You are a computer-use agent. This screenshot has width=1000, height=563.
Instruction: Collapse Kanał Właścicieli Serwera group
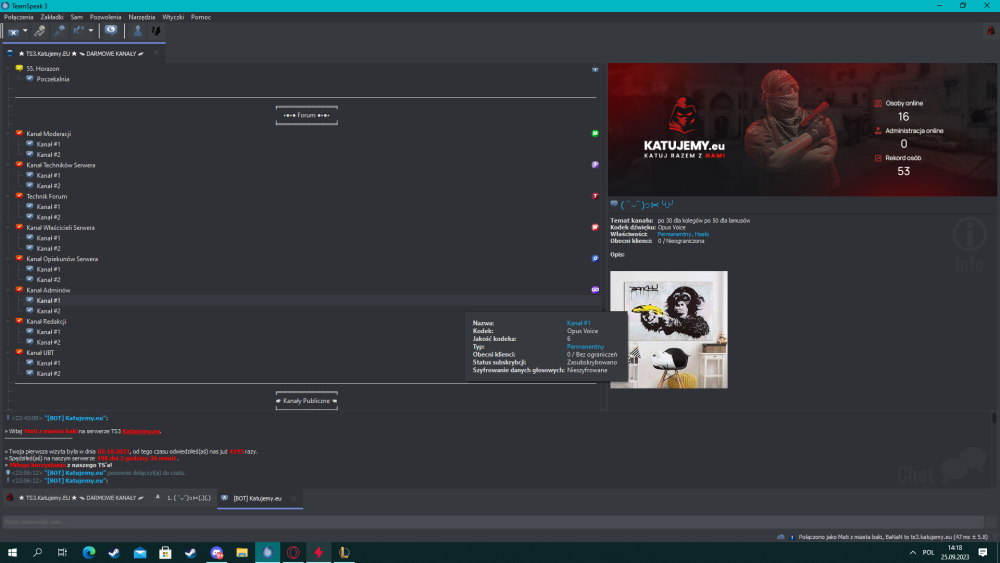coord(8,227)
